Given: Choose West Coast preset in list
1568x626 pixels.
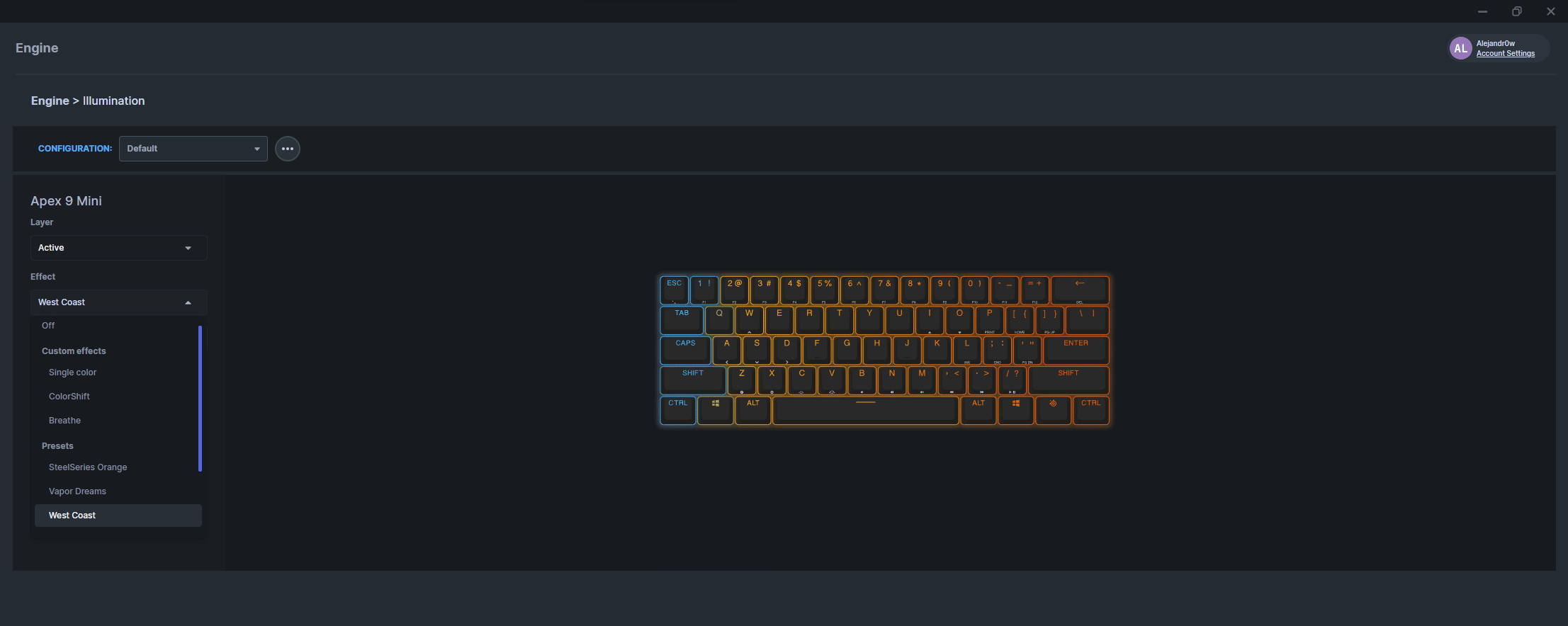Looking at the screenshot, I should tap(118, 516).
